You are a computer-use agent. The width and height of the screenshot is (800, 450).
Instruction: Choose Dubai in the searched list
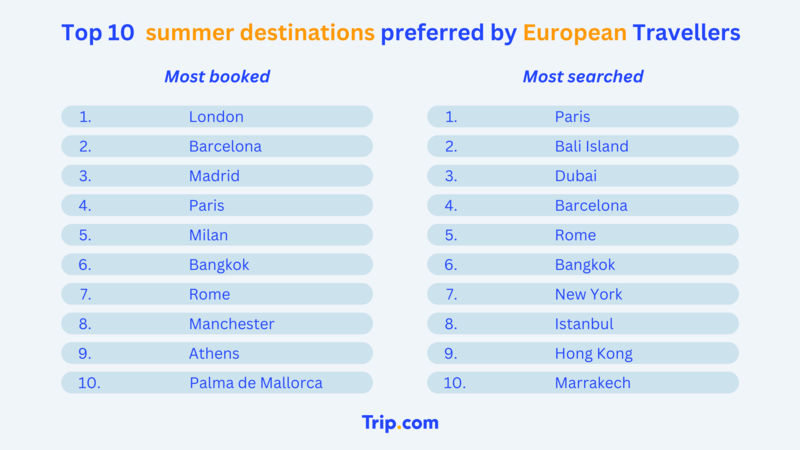tap(583, 176)
